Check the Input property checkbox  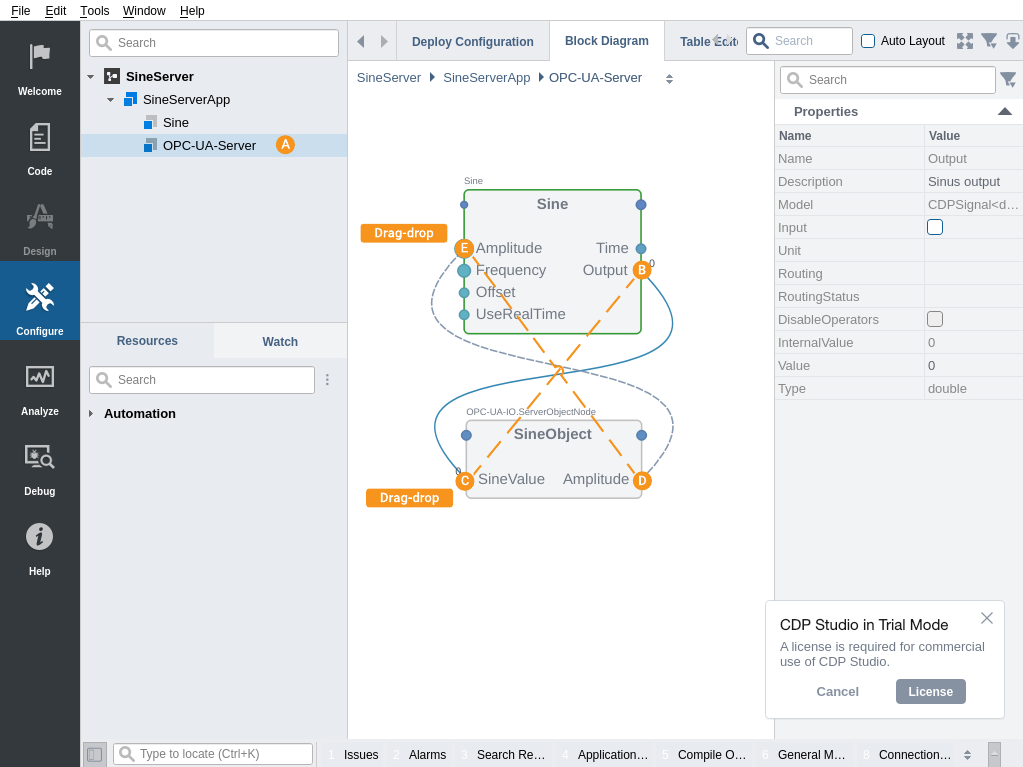pyautogui.click(x=935, y=227)
